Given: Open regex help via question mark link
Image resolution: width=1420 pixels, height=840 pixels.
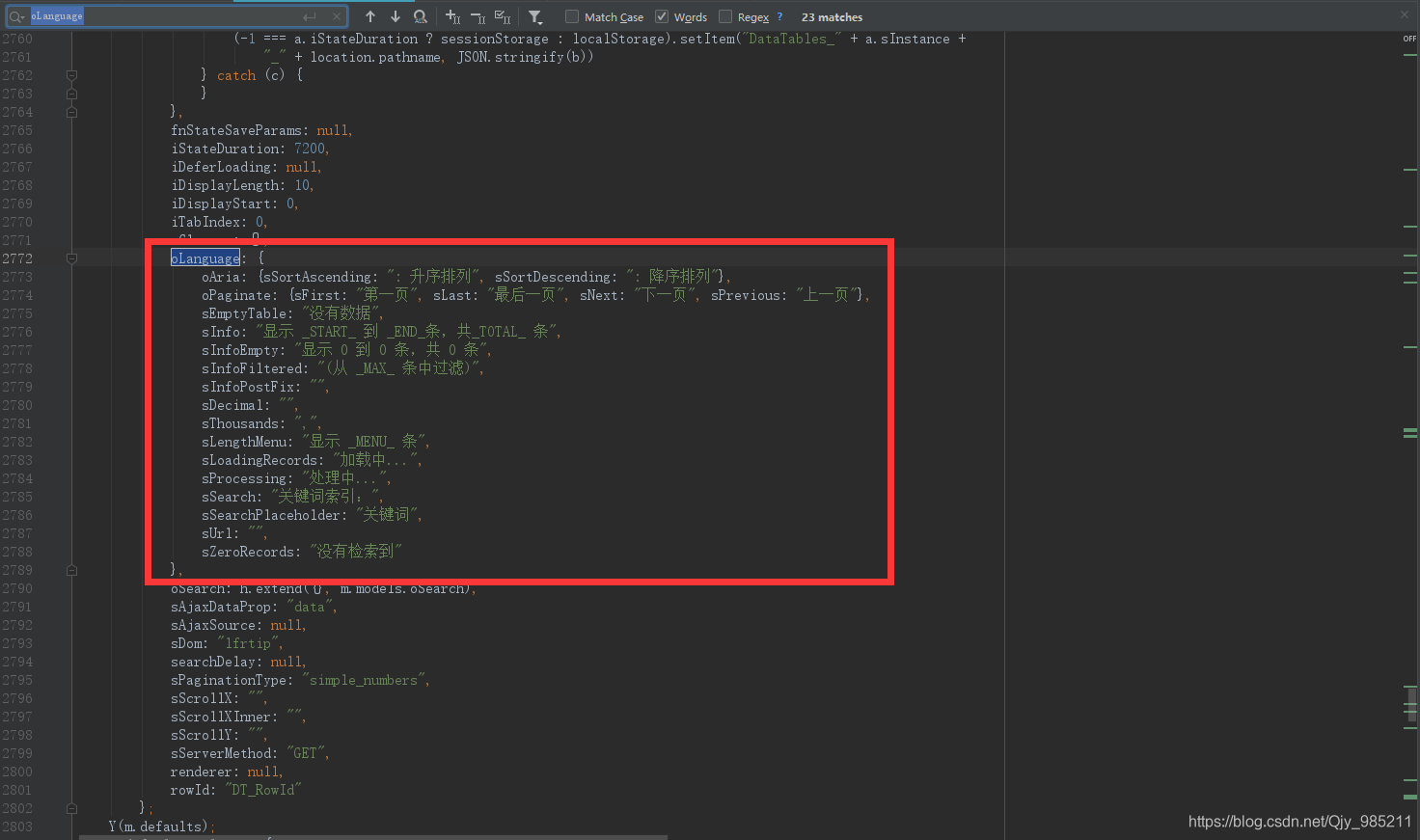Looking at the screenshot, I should (778, 16).
